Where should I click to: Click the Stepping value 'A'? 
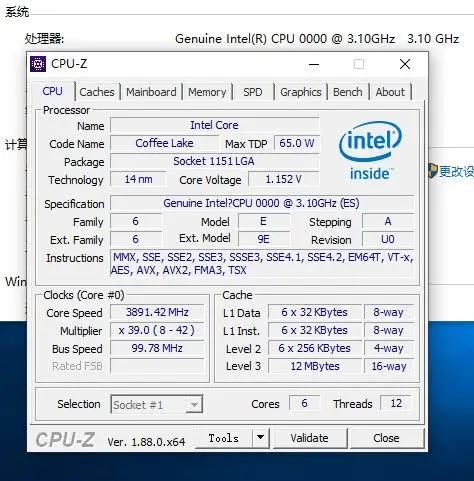click(388, 221)
